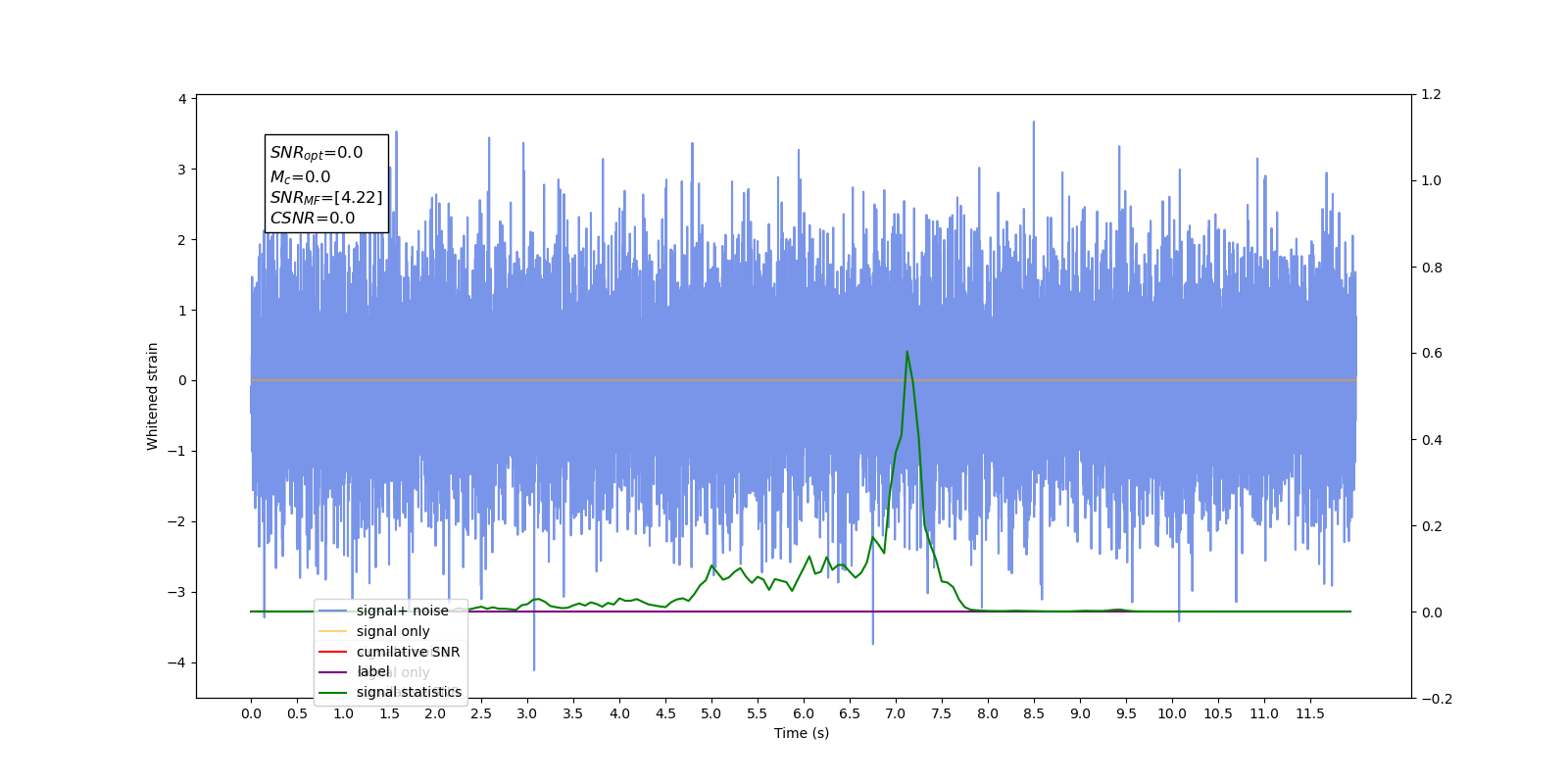Click the blue line swatch for signal+ noise
The width and height of the screenshot is (1568, 784).
coord(333,611)
